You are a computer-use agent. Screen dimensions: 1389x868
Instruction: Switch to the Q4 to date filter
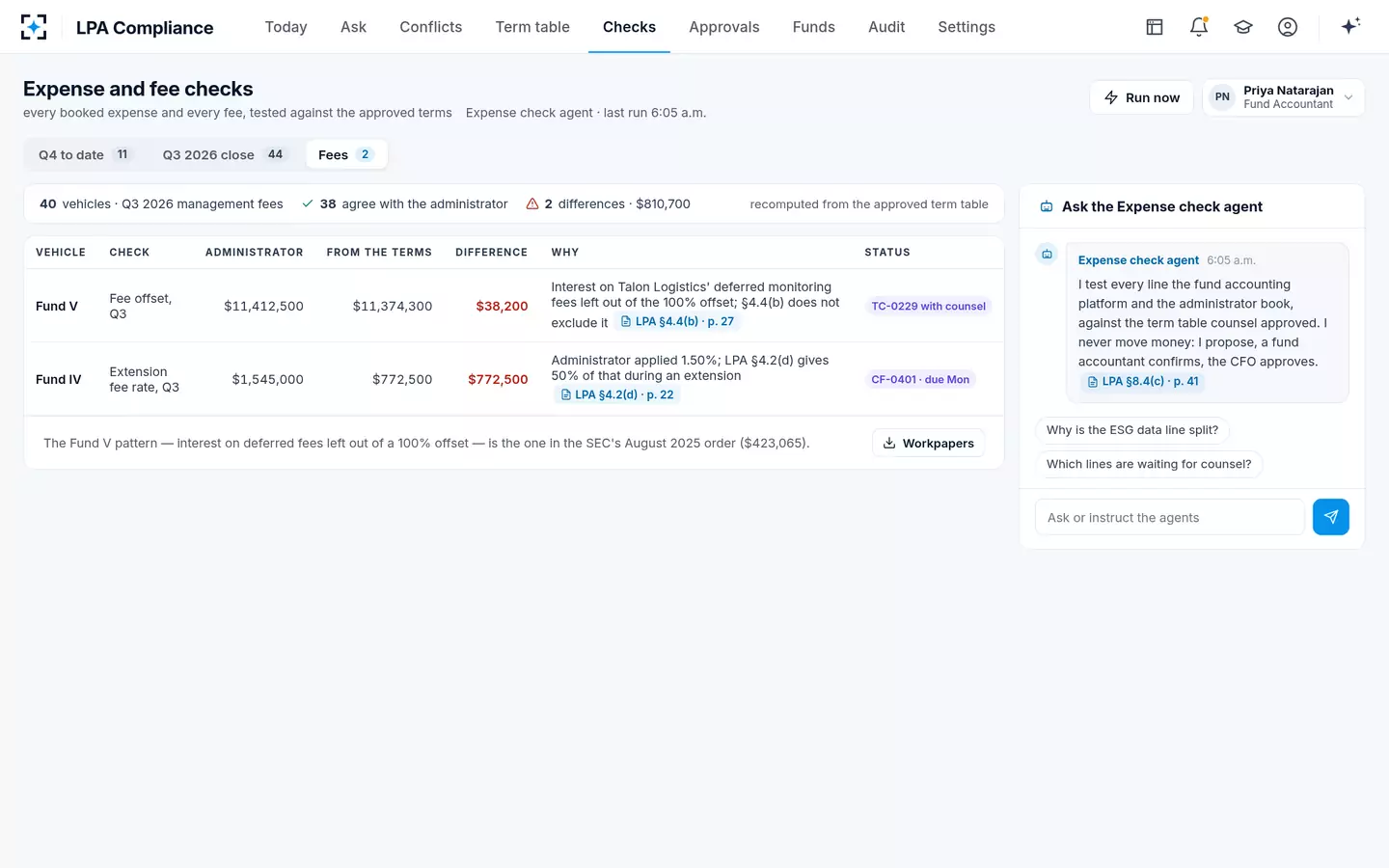tap(85, 154)
